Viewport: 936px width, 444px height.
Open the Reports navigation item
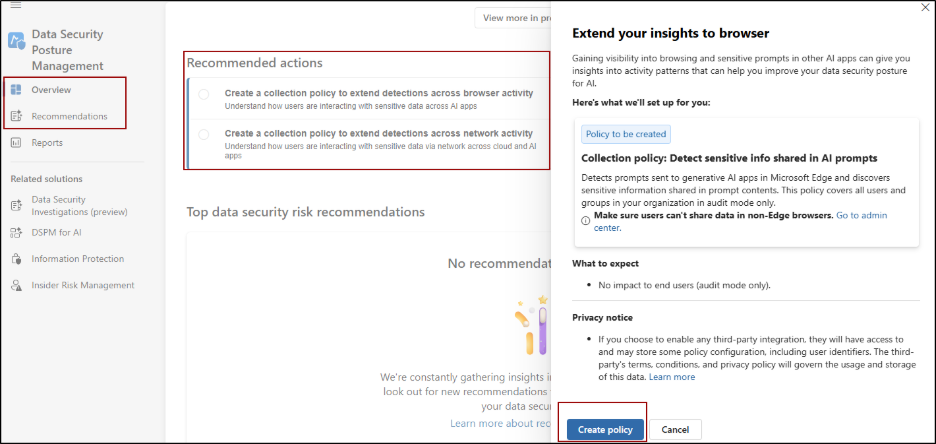[47, 143]
